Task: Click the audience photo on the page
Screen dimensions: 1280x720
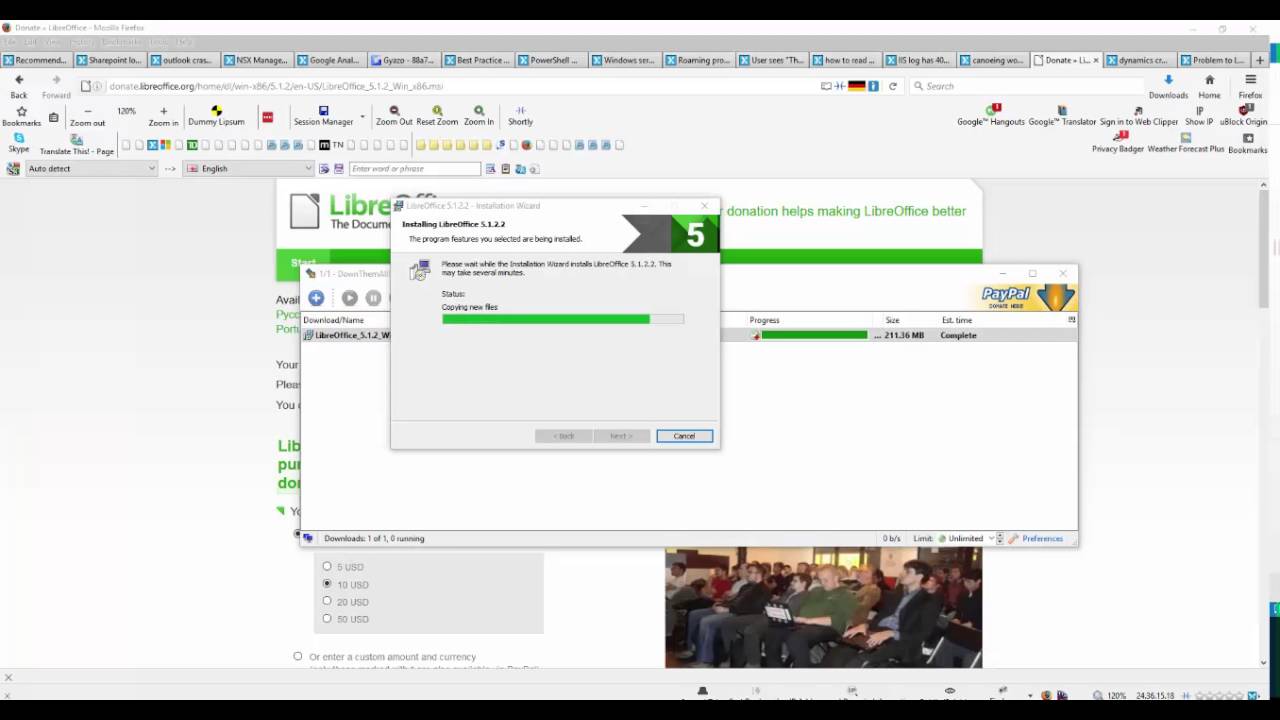Action: point(823,607)
